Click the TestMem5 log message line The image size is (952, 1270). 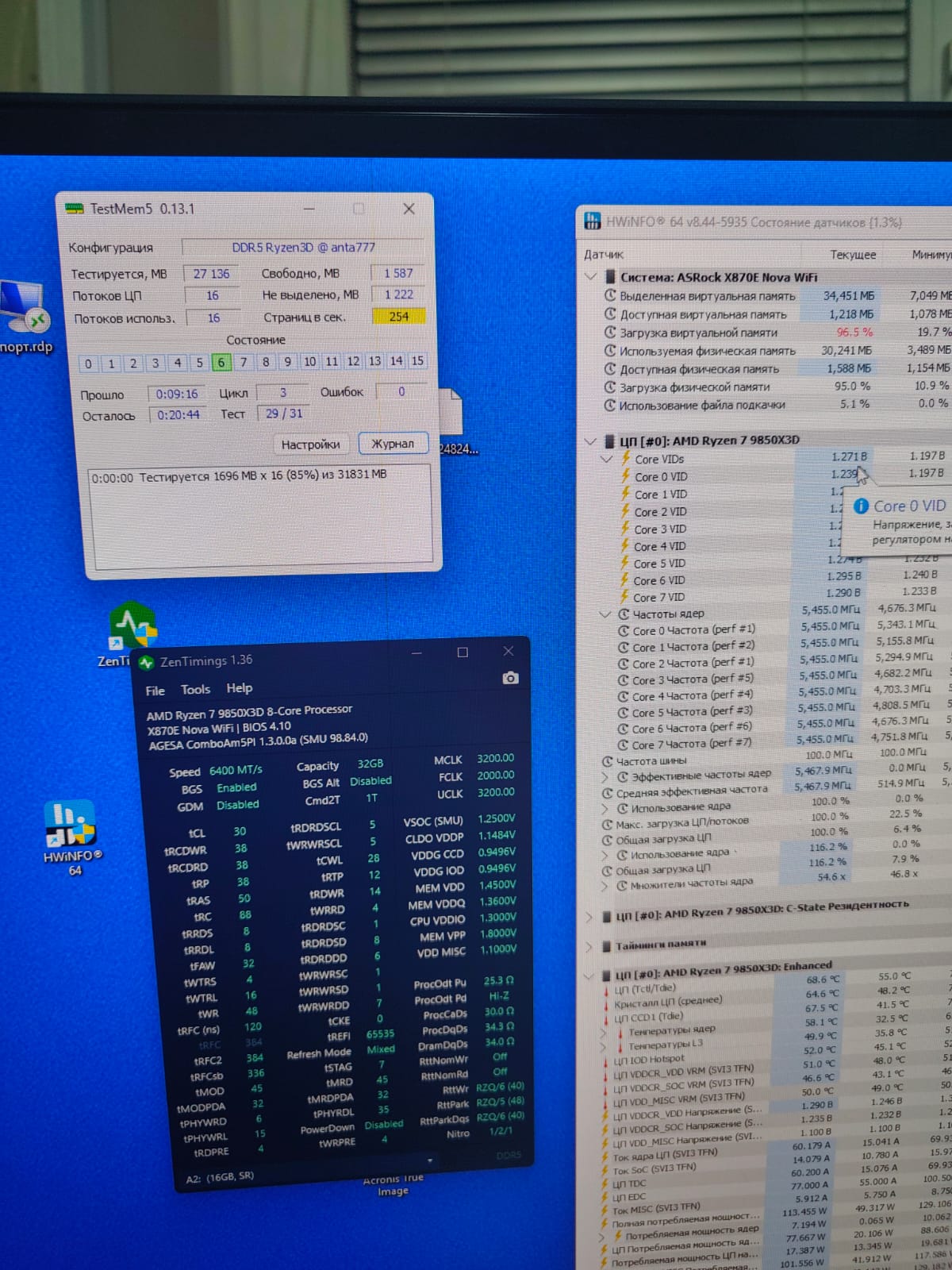tap(240, 475)
